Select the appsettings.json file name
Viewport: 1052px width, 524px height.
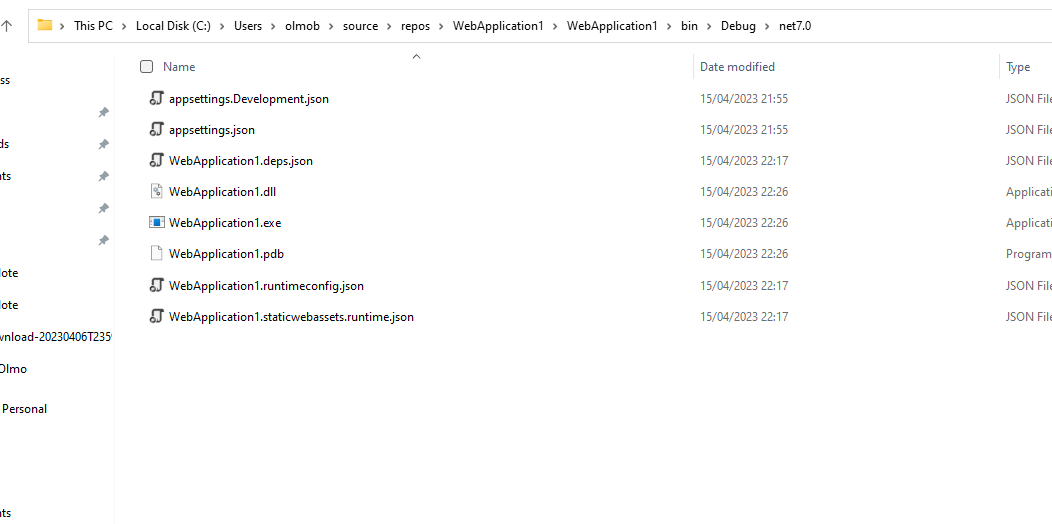(212, 130)
